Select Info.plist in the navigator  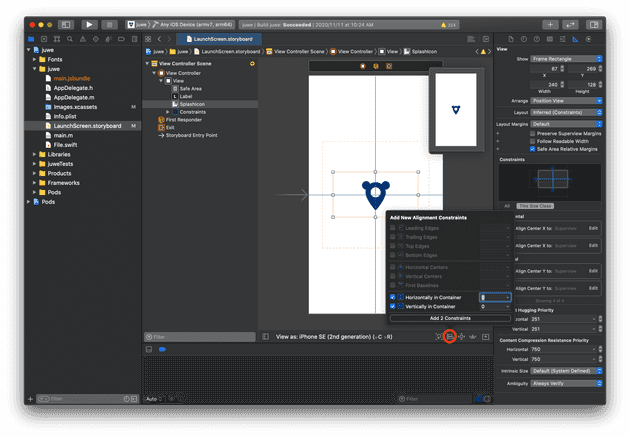65,116
